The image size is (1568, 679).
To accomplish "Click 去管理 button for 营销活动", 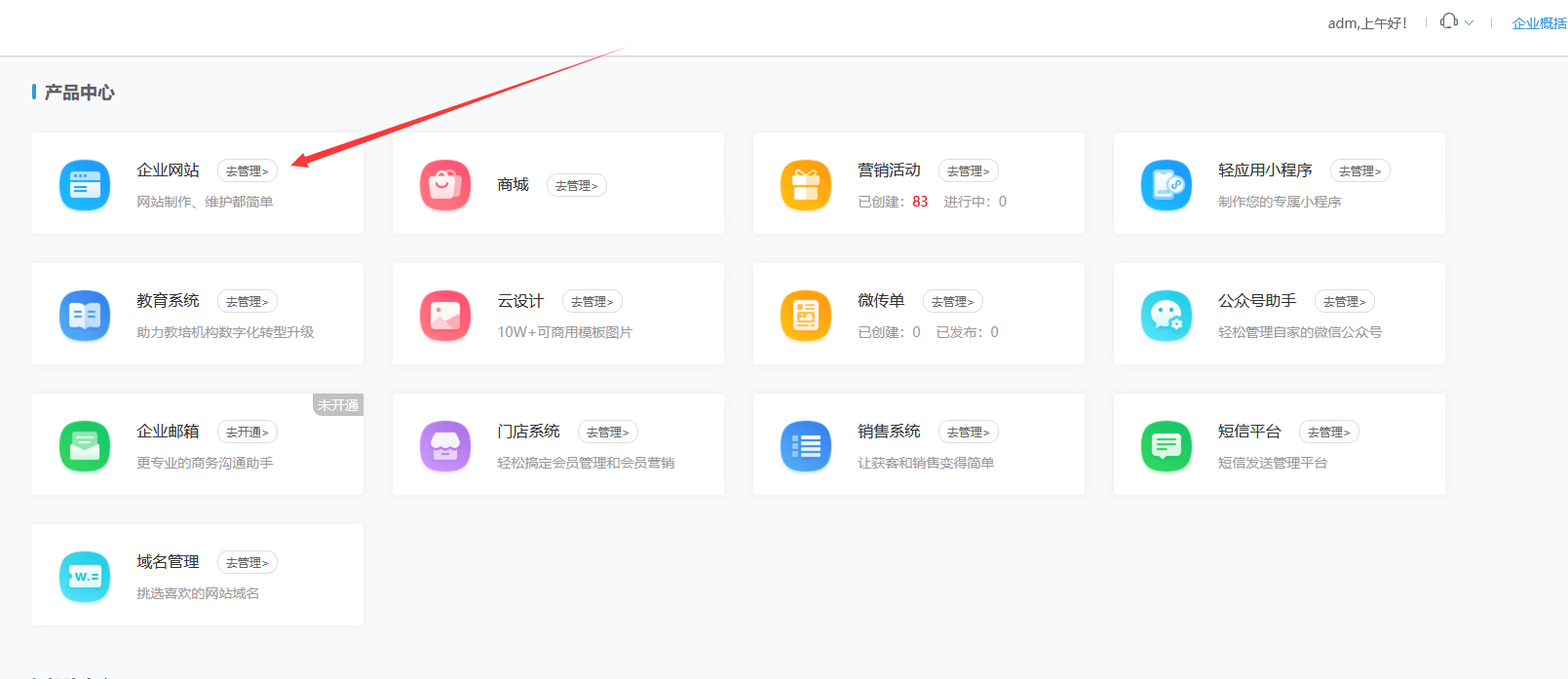I will pyautogui.click(x=969, y=170).
